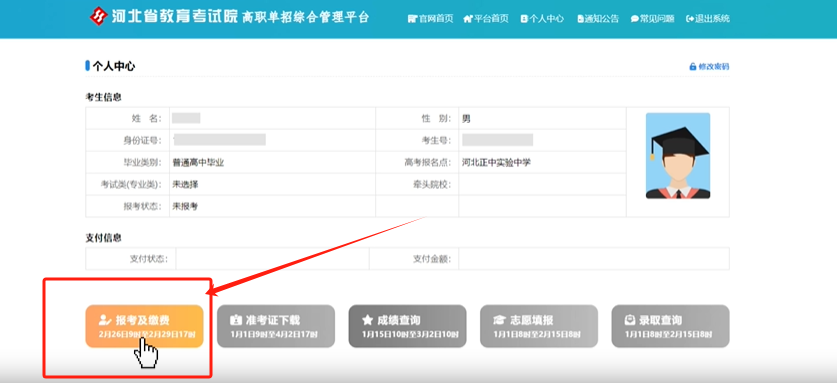The image size is (837, 383).
Task: Click the 修改密码 link
Action: 714,67
